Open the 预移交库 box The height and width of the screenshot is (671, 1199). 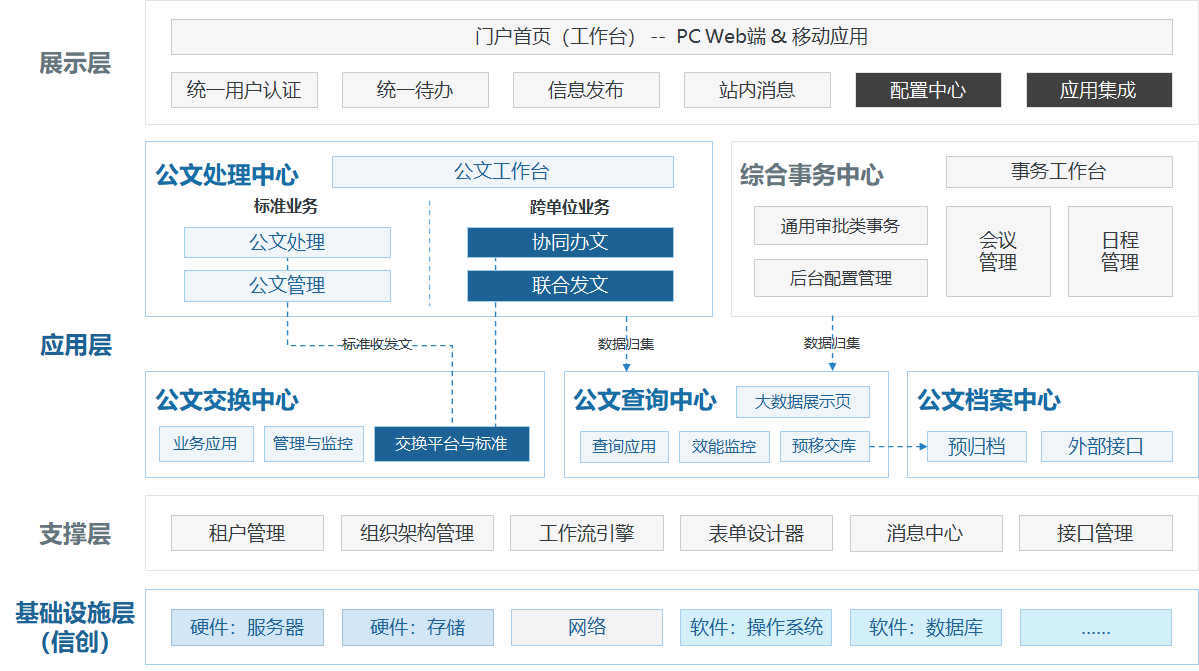(x=824, y=446)
